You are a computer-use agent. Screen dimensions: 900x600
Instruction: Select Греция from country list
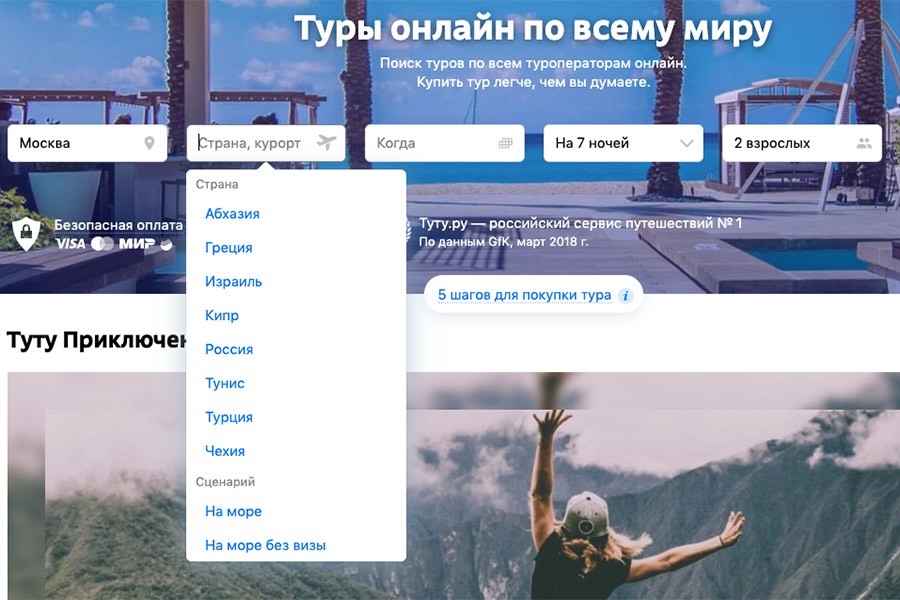tap(228, 247)
